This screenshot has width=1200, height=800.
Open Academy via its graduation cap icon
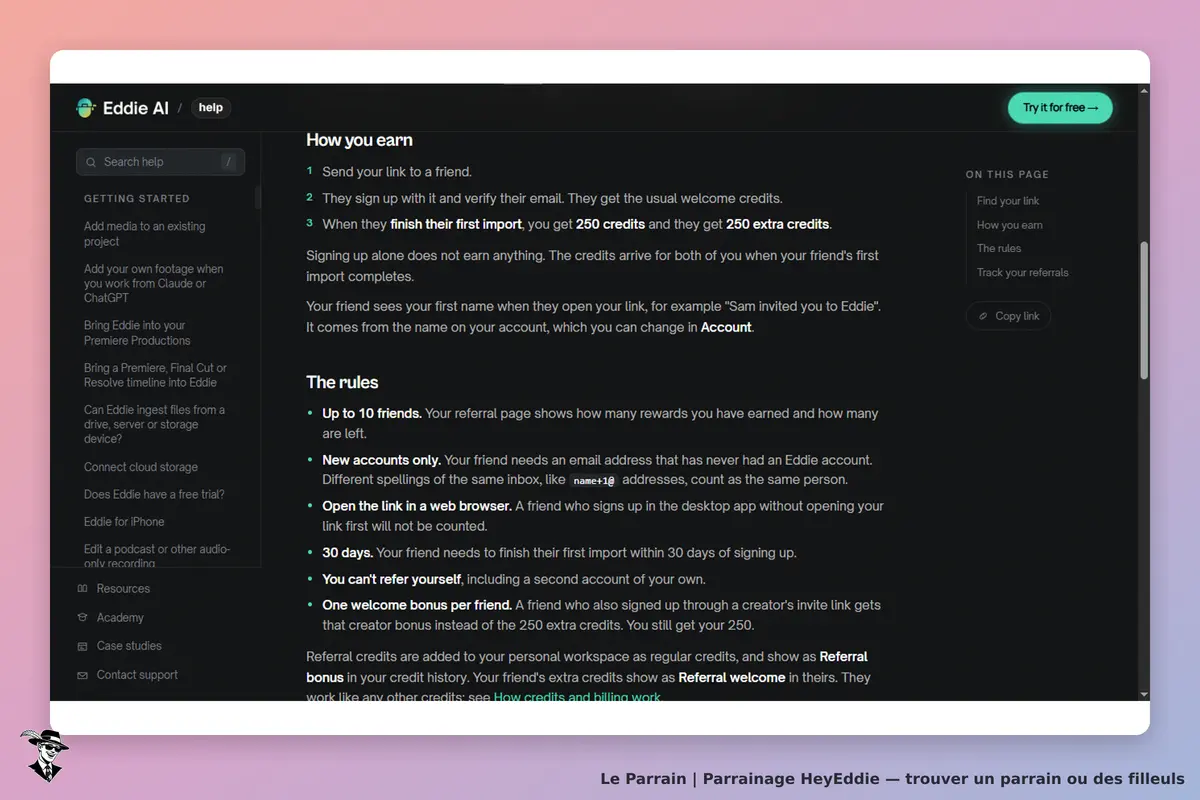coord(83,618)
